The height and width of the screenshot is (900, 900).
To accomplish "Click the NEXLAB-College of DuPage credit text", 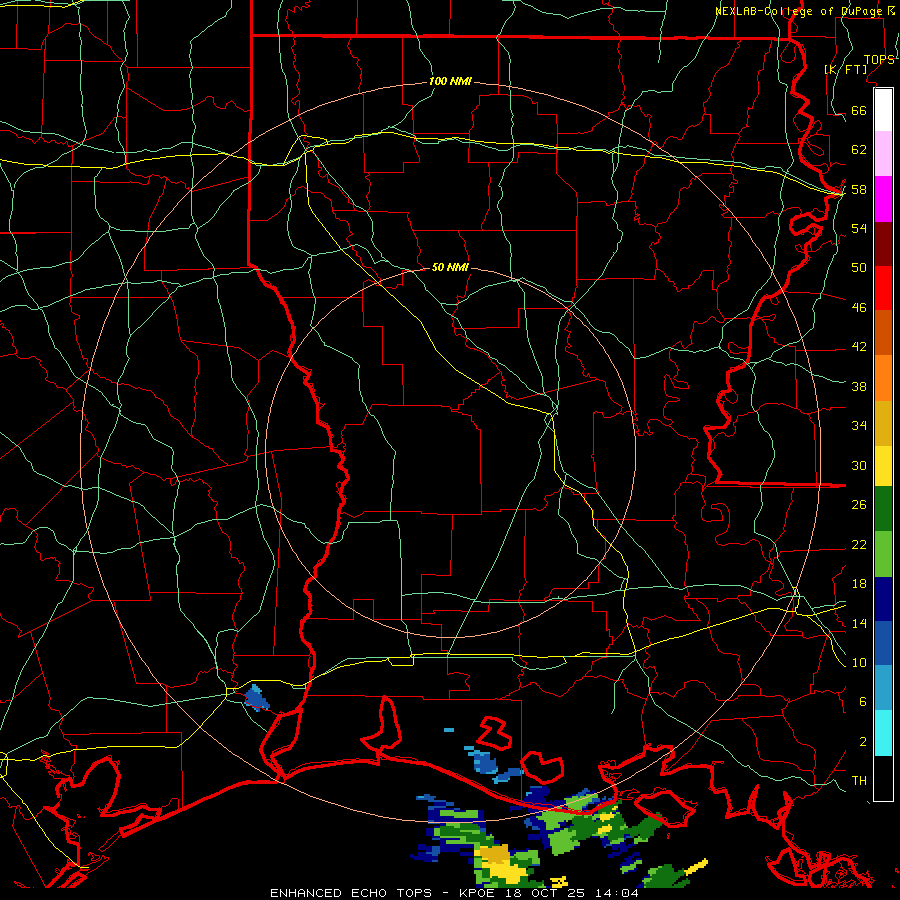I will (799, 11).
